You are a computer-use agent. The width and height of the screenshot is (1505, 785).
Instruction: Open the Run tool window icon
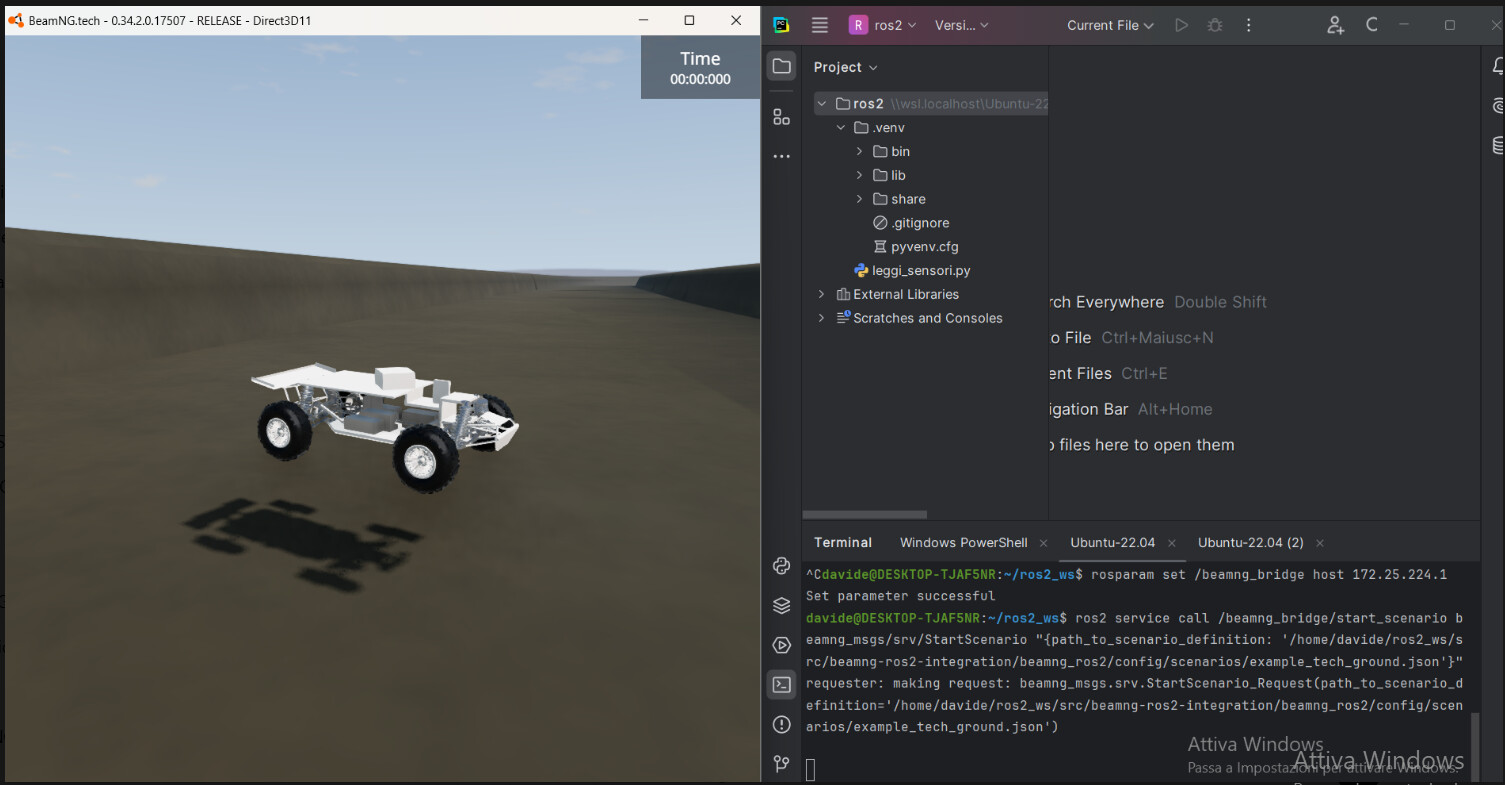point(782,645)
